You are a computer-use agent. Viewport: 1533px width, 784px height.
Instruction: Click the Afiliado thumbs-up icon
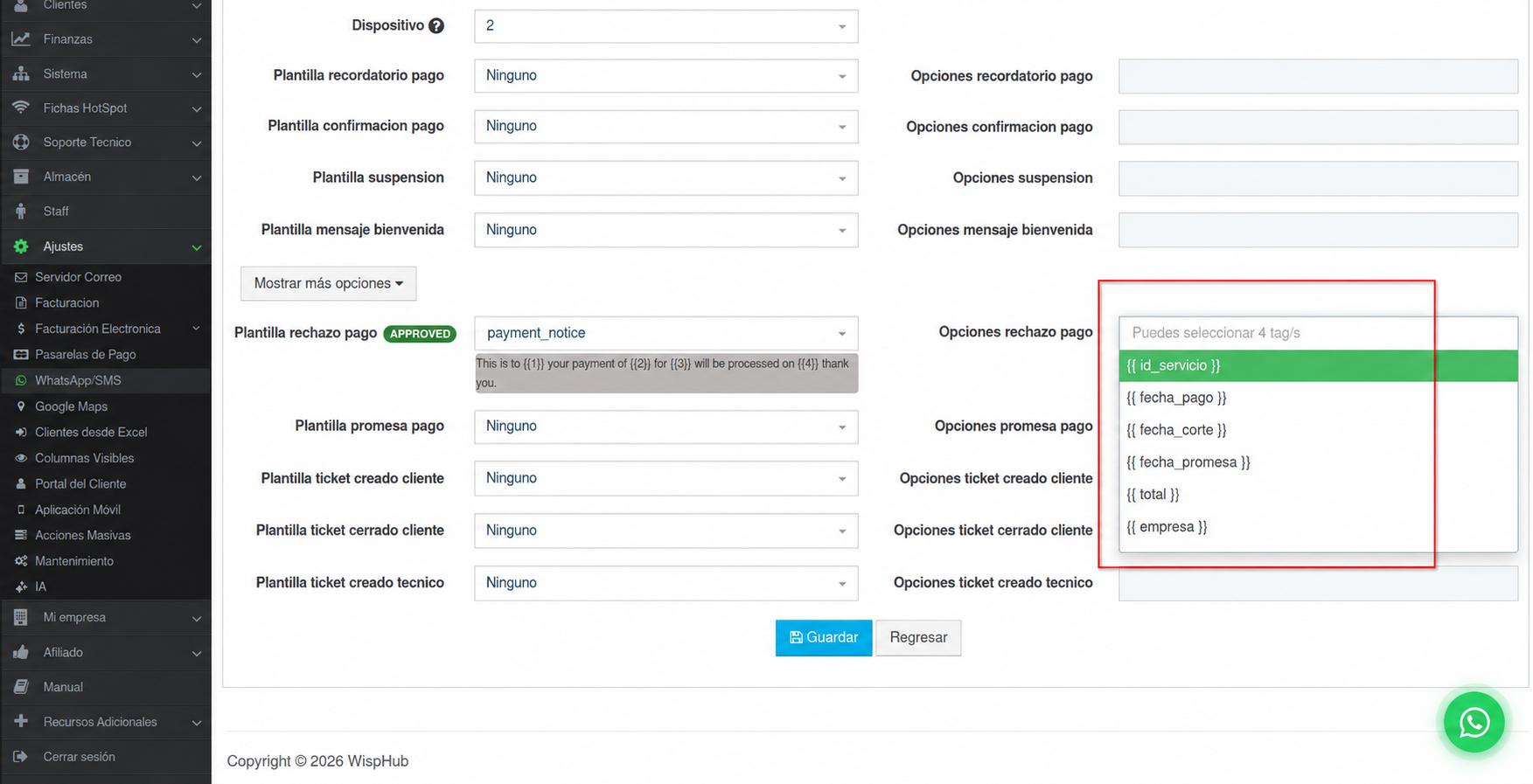[21, 653]
